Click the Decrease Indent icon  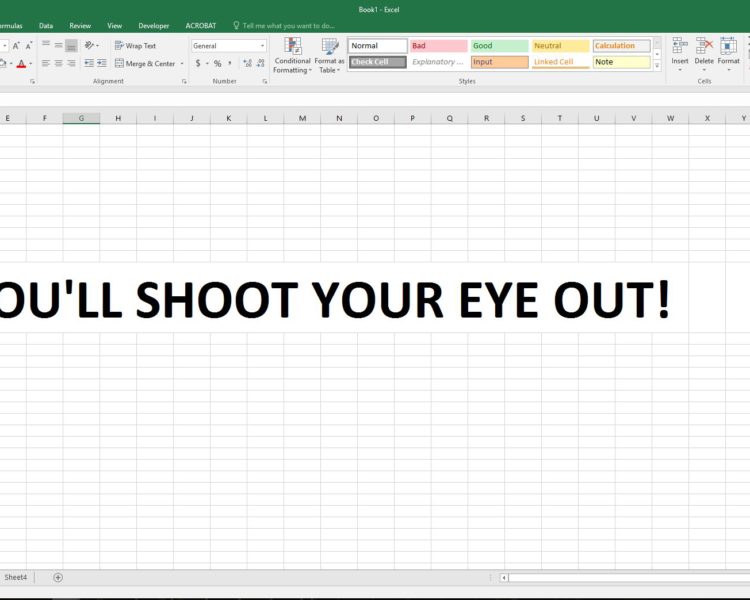pos(89,63)
